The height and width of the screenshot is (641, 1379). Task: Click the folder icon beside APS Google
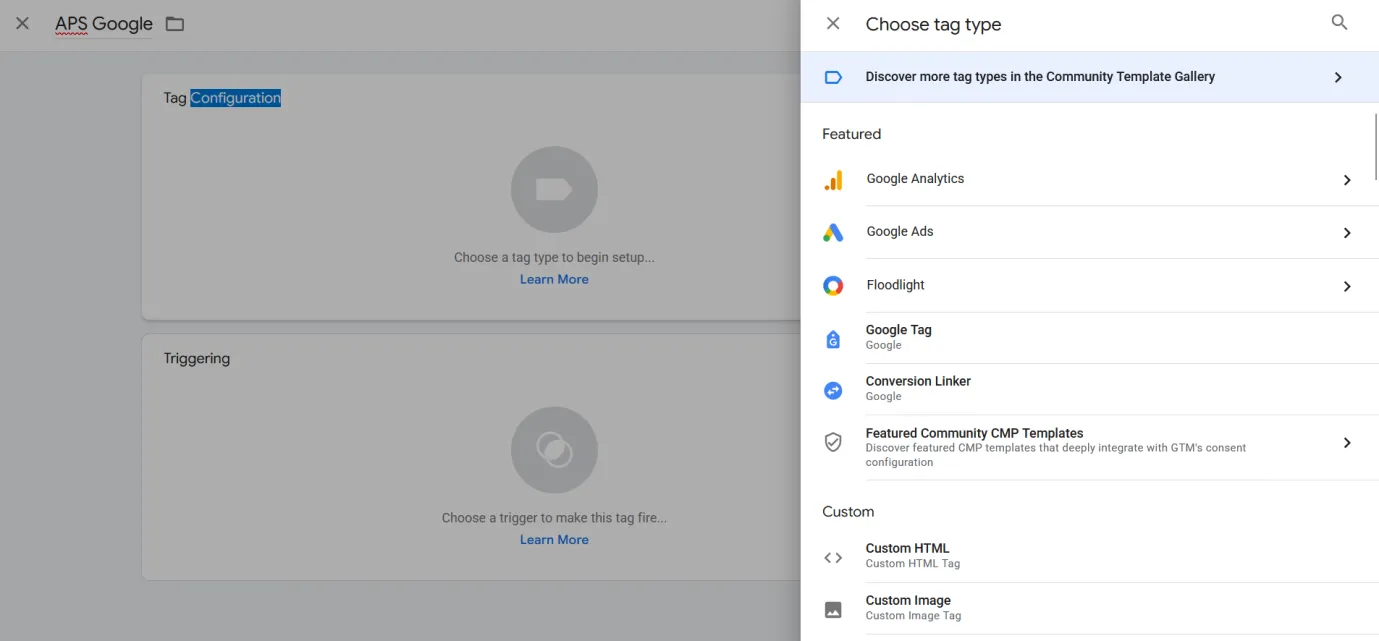point(175,24)
